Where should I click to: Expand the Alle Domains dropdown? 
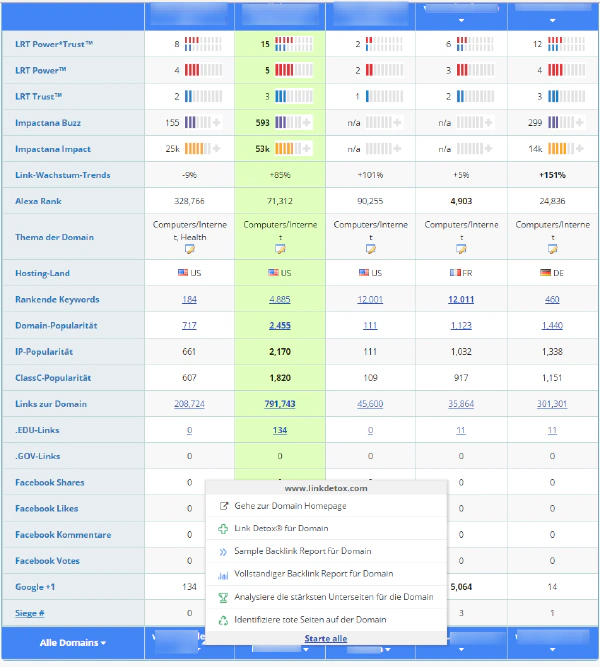pyautogui.click(x=73, y=643)
